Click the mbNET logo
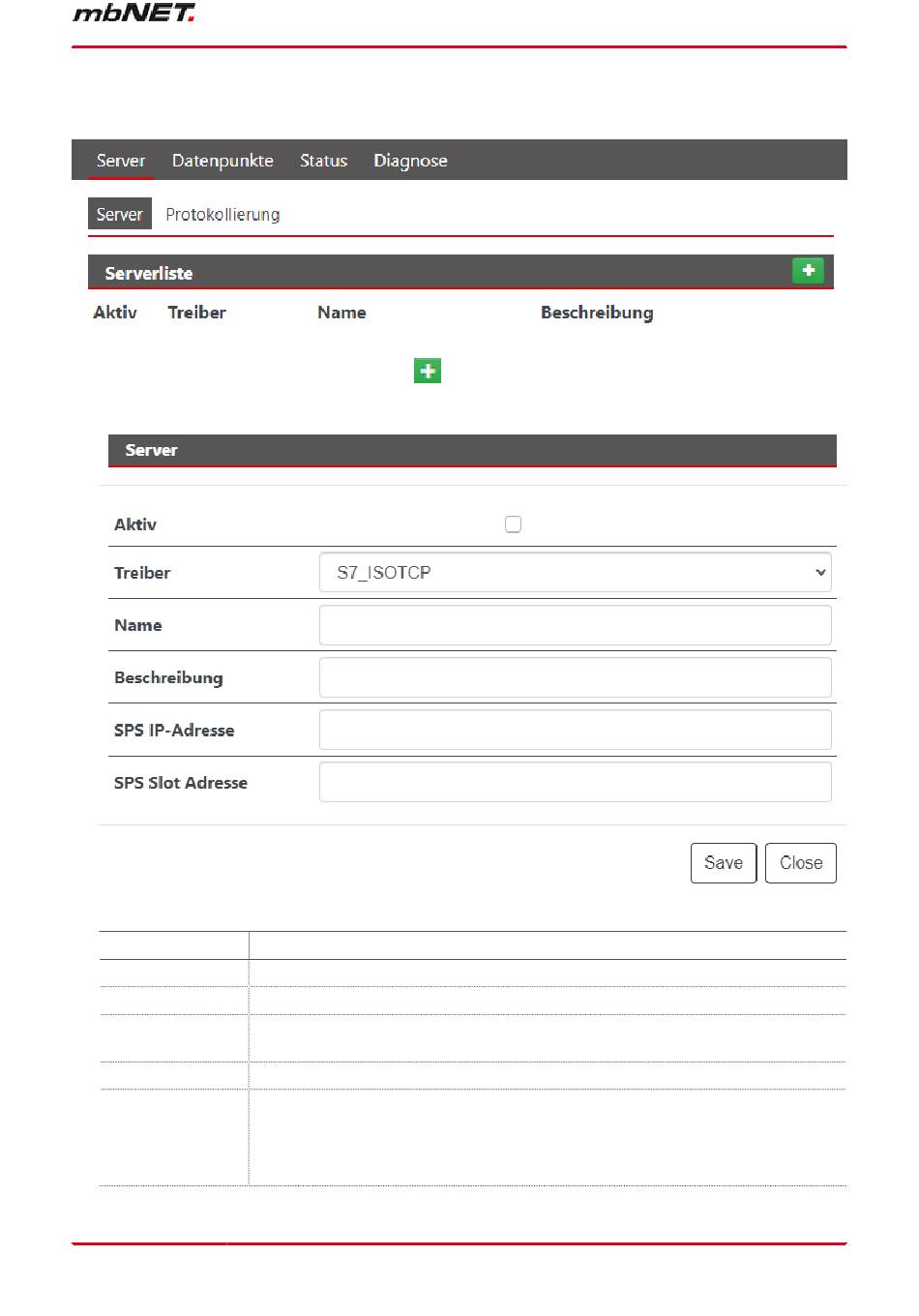 pyautogui.click(x=133, y=13)
